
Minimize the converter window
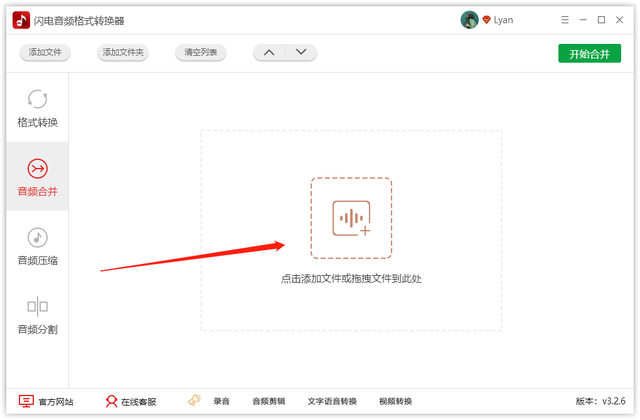(x=583, y=20)
